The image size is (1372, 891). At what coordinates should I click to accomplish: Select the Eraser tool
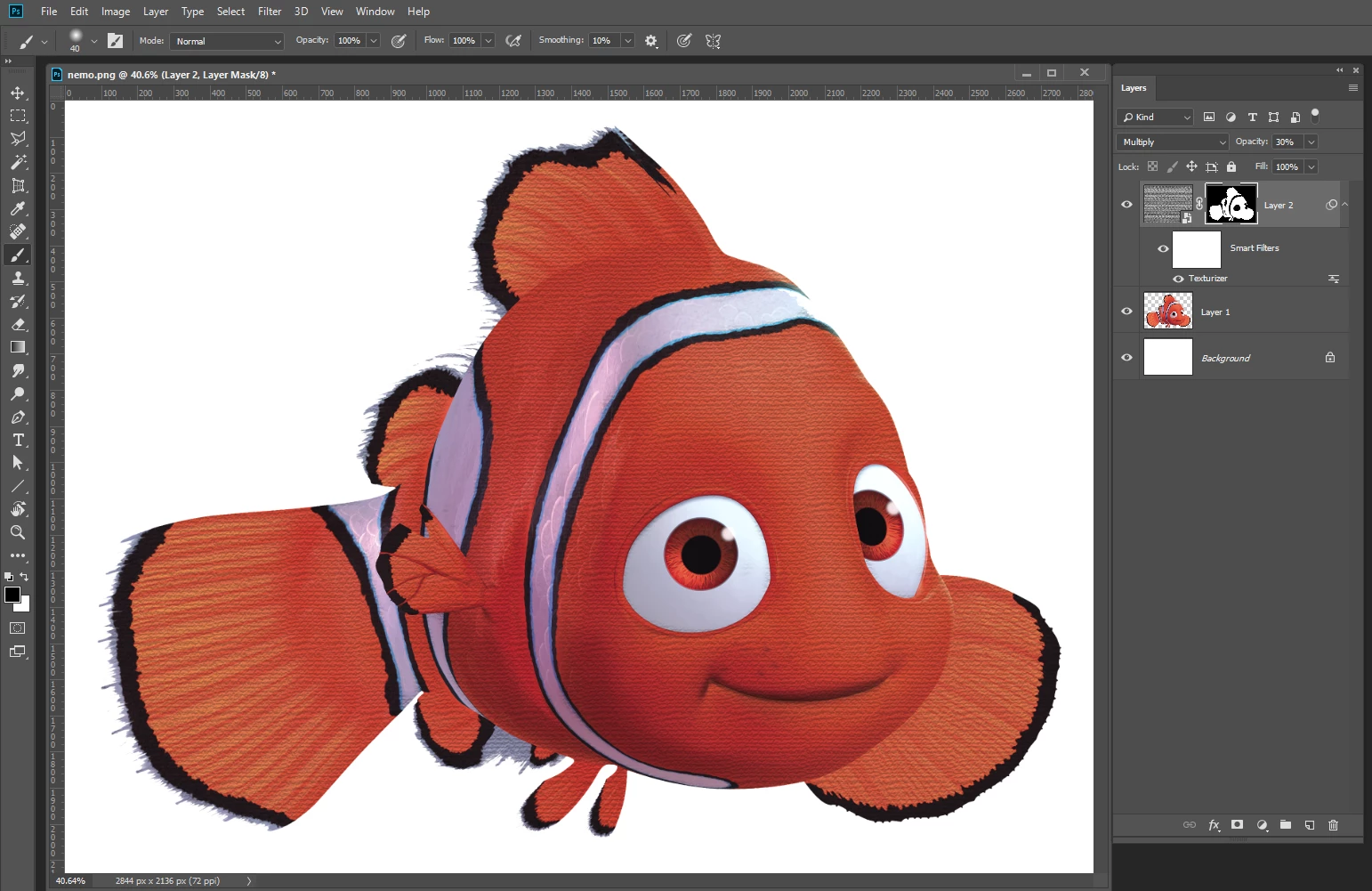point(18,324)
